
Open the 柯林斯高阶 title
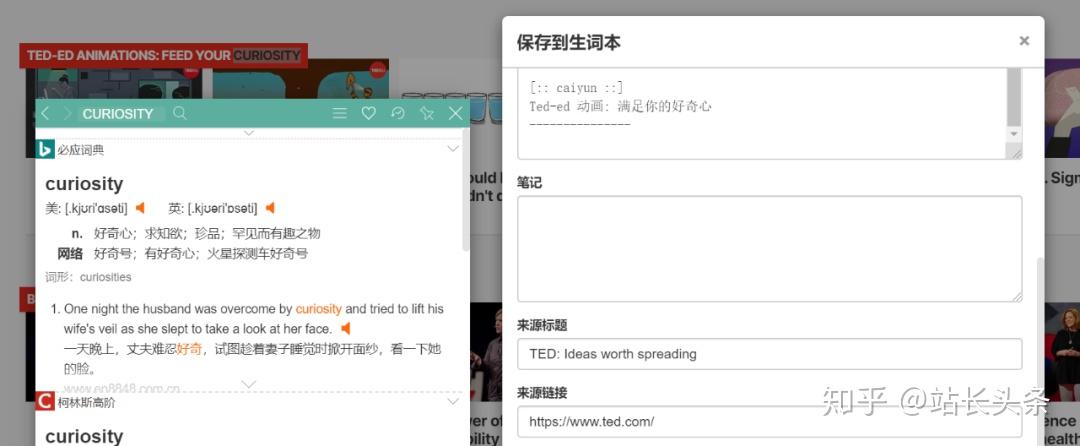pos(86,403)
